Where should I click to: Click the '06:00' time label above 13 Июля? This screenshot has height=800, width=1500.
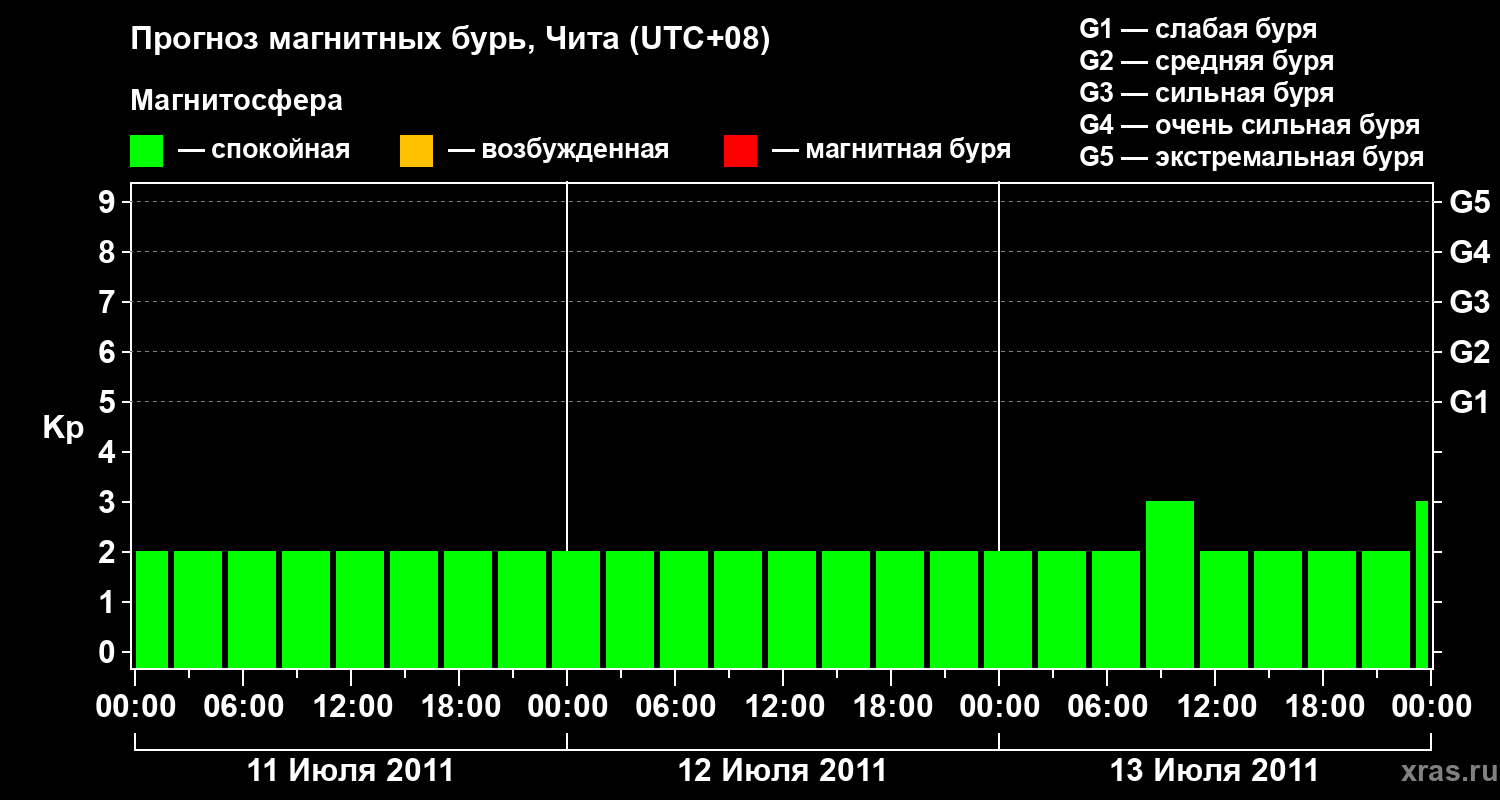[1106, 707]
